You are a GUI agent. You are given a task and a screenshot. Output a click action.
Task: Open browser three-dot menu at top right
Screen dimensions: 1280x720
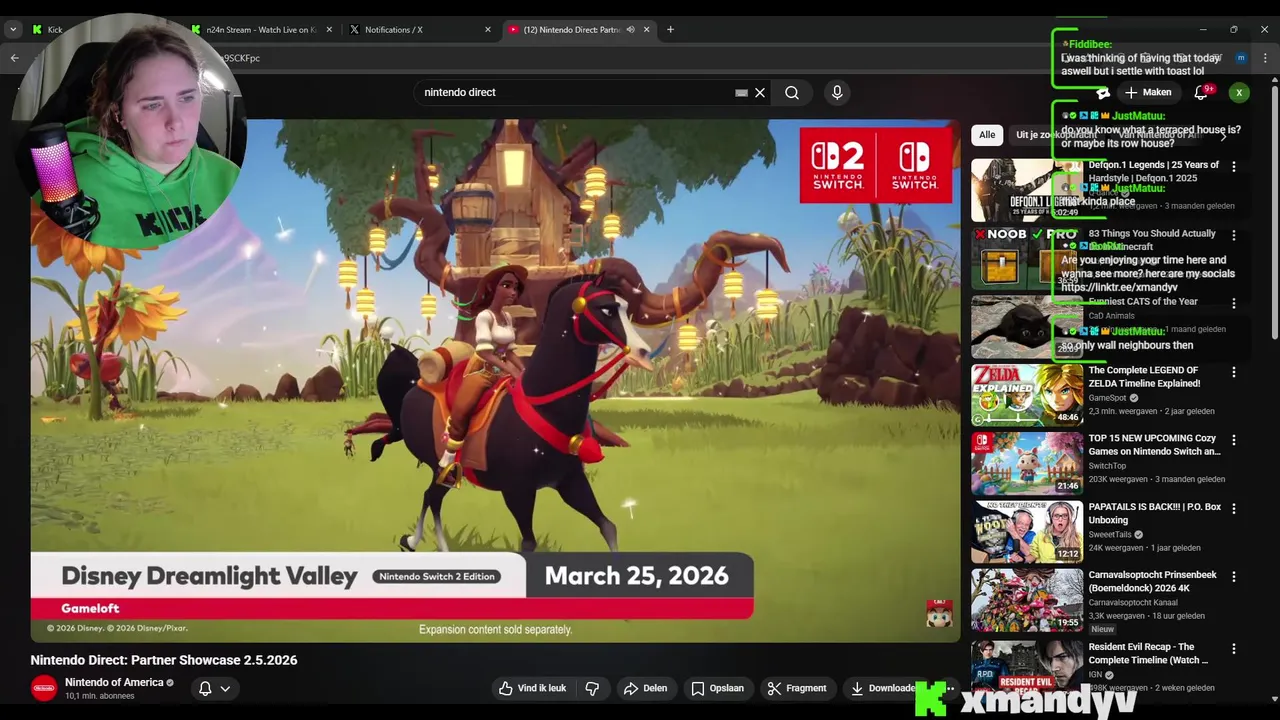(x=1265, y=58)
